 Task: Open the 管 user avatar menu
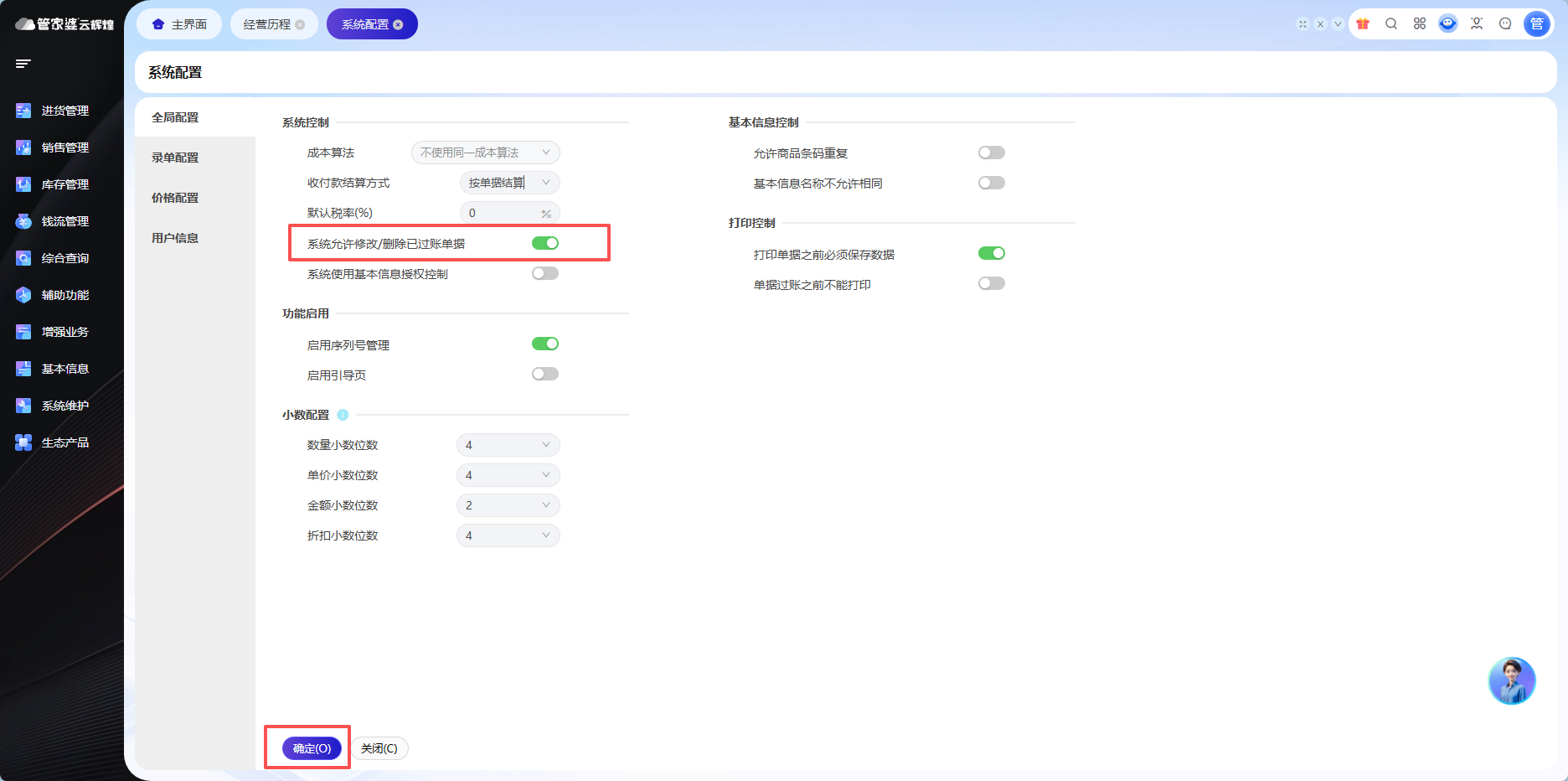pyautogui.click(x=1537, y=24)
